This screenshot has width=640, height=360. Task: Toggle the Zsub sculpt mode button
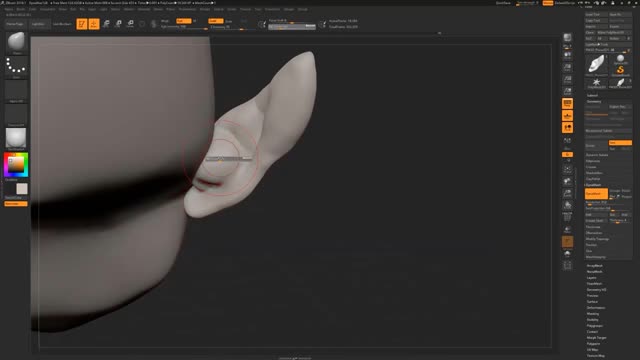click(229, 21)
